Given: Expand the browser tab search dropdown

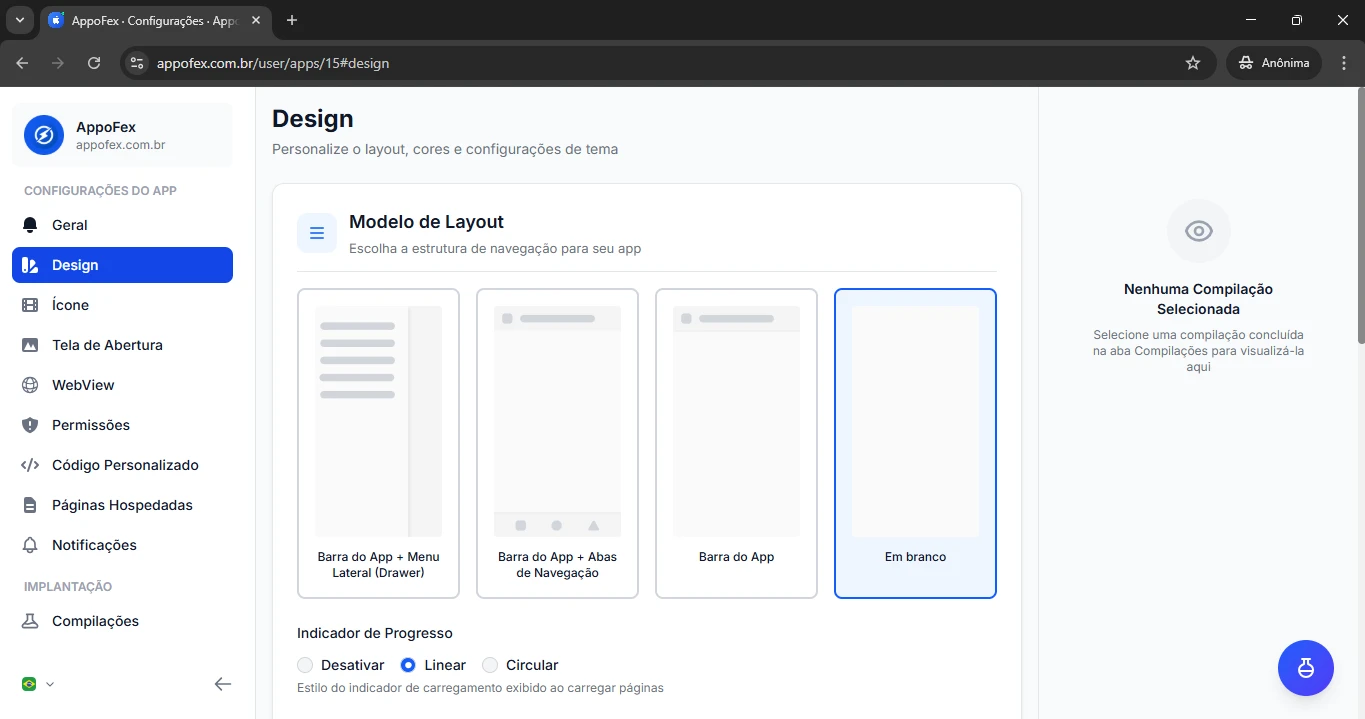Looking at the screenshot, I should click(x=19, y=20).
